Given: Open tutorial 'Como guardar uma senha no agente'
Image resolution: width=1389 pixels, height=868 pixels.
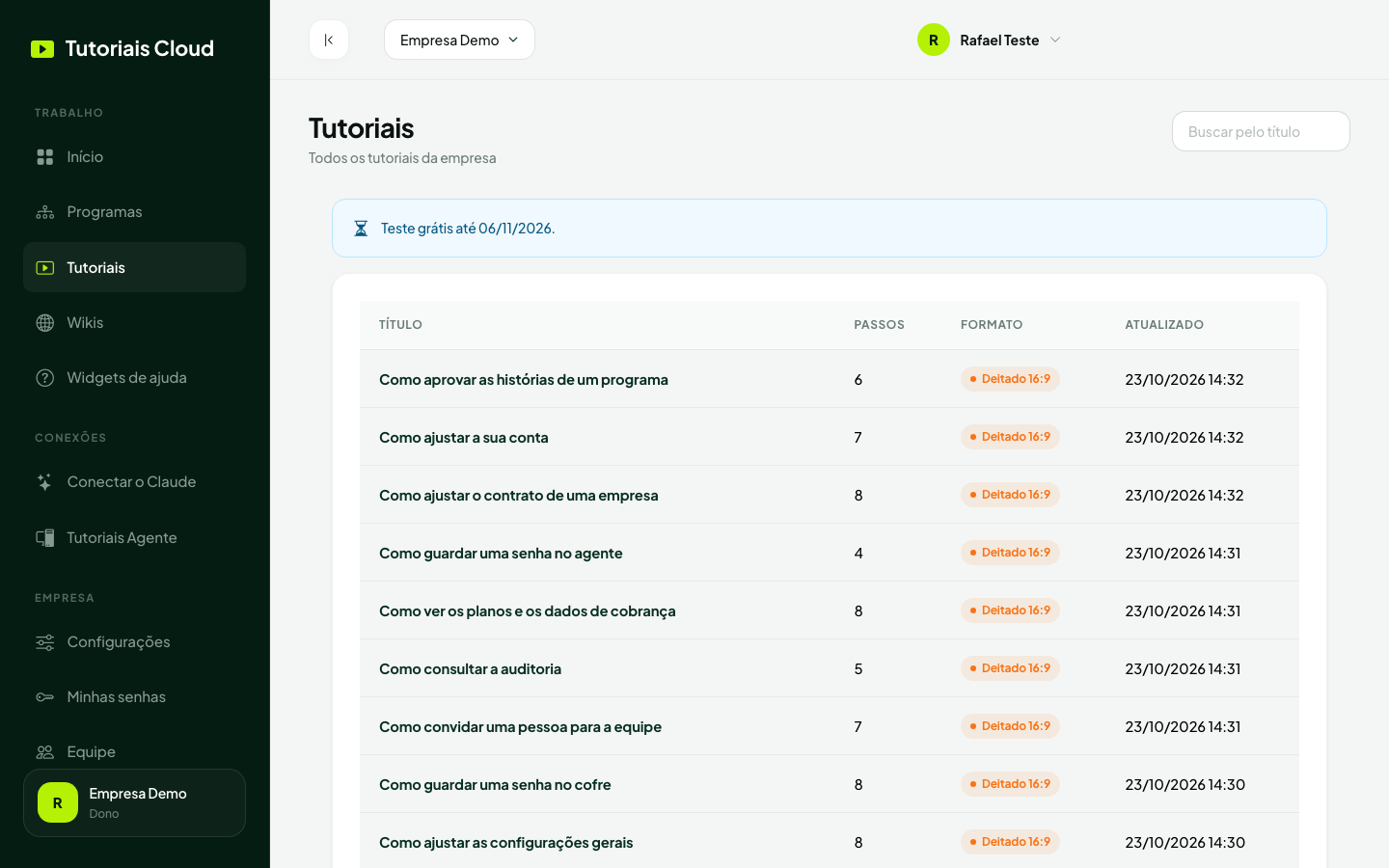Looking at the screenshot, I should (501, 554).
